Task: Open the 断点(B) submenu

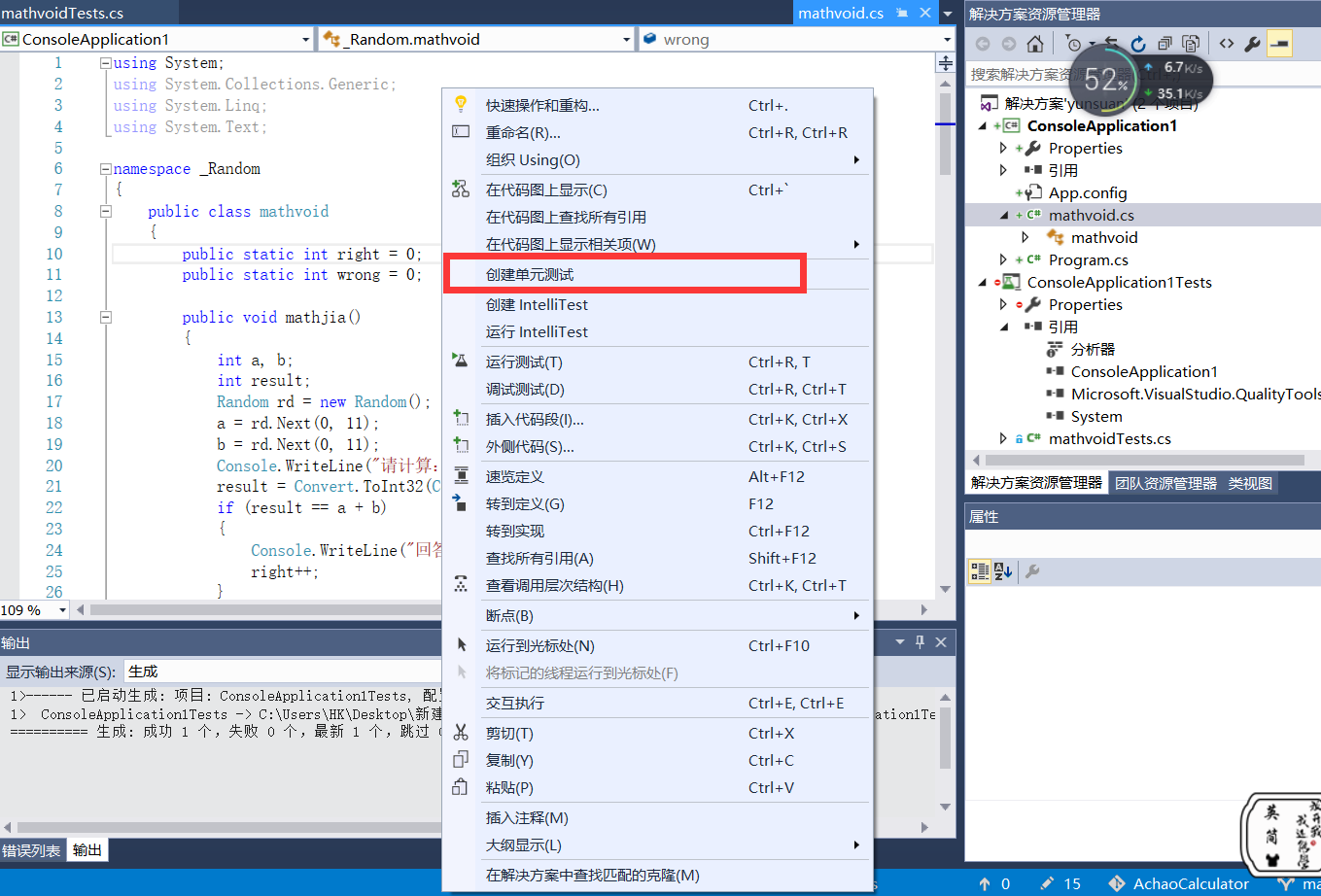Action: [658, 615]
